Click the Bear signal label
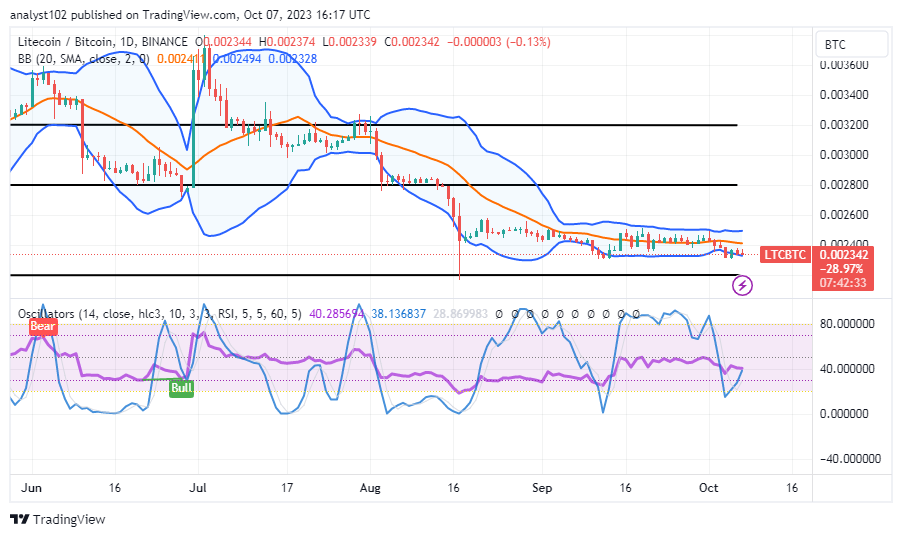Image resolution: width=902 pixels, height=537 pixels. click(43, 326)
